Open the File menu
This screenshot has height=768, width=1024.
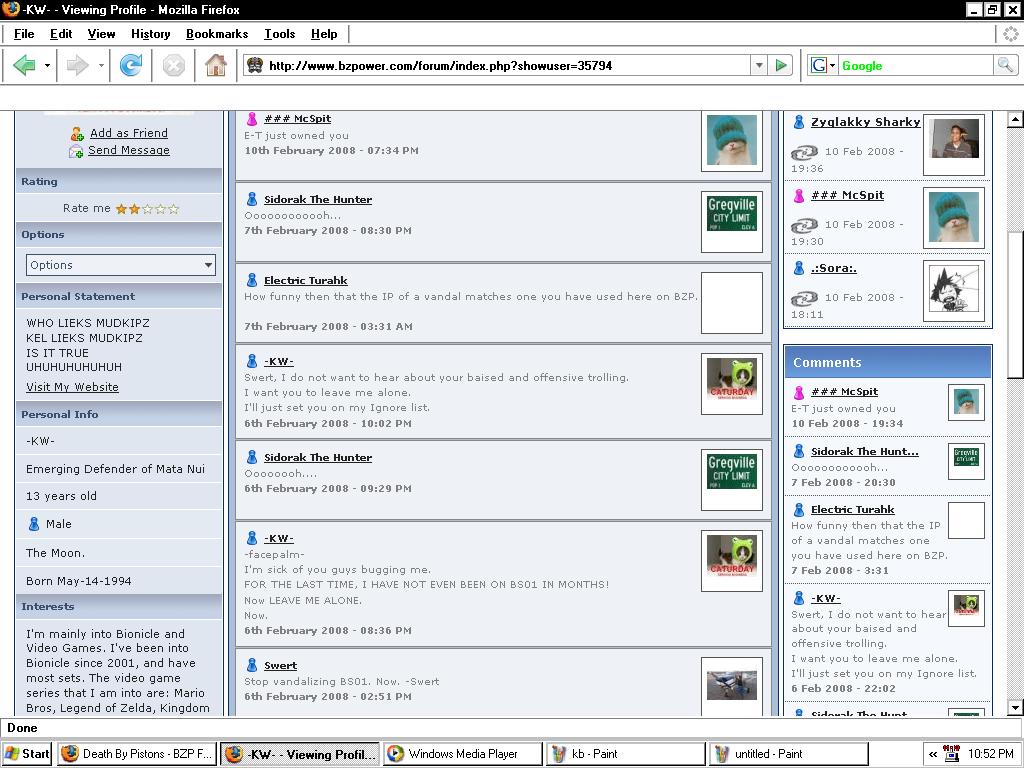pyautogui.click(x=24, y=34)
